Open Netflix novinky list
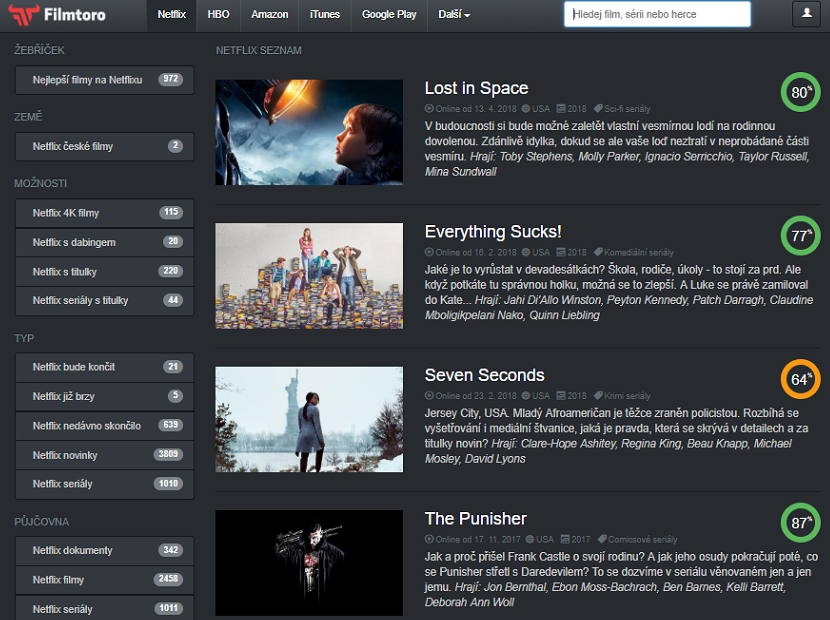Screen dimensions: 830x620 [104, 455]
